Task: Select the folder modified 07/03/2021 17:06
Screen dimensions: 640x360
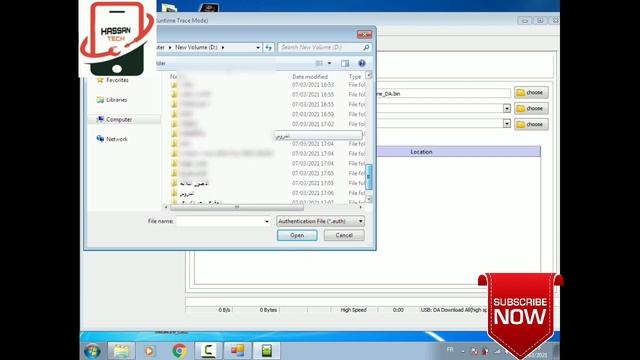Action: pyautogui.click(x=267, y=193)
